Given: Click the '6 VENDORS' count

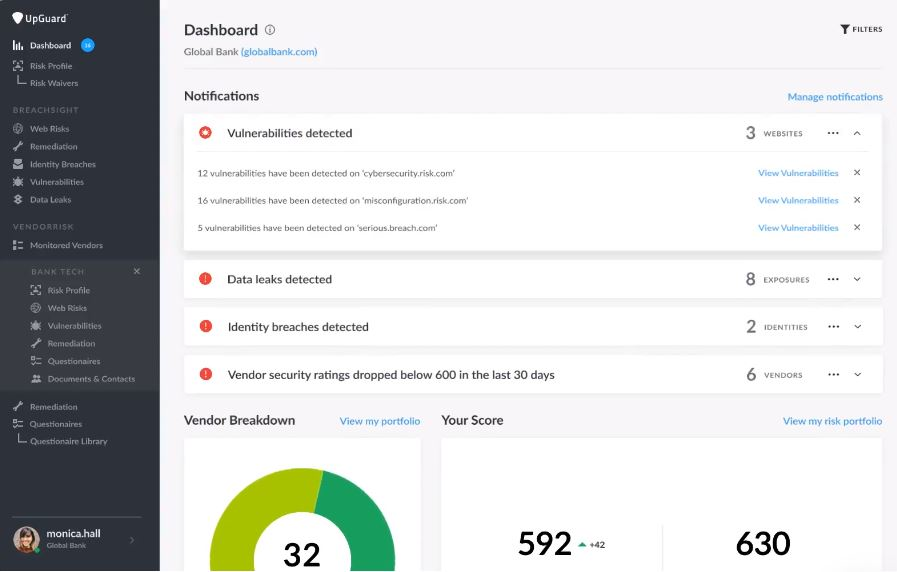Looking at the screenshot, I should (x=775, y=375).
